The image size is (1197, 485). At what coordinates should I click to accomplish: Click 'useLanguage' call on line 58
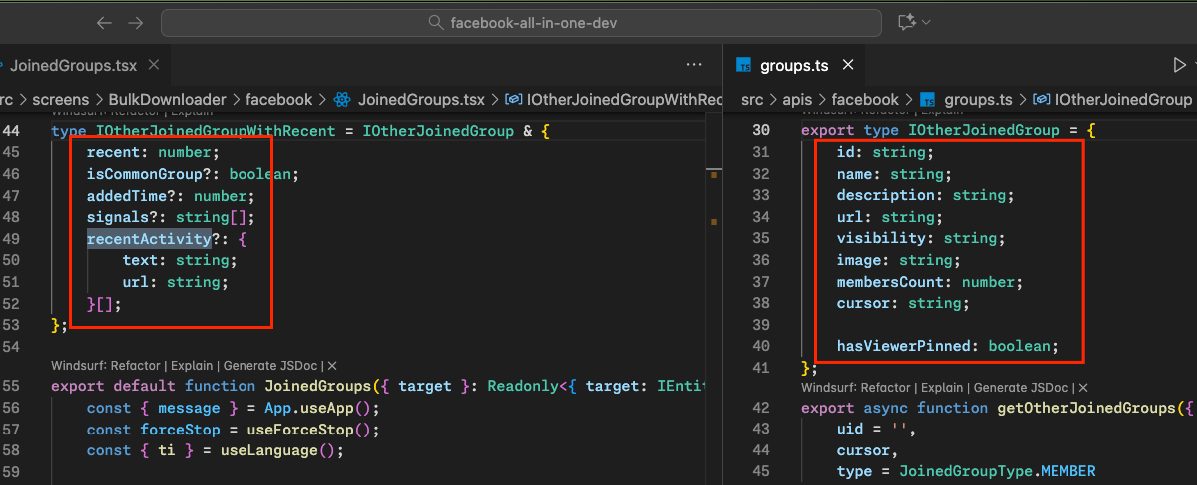[269, 451]
